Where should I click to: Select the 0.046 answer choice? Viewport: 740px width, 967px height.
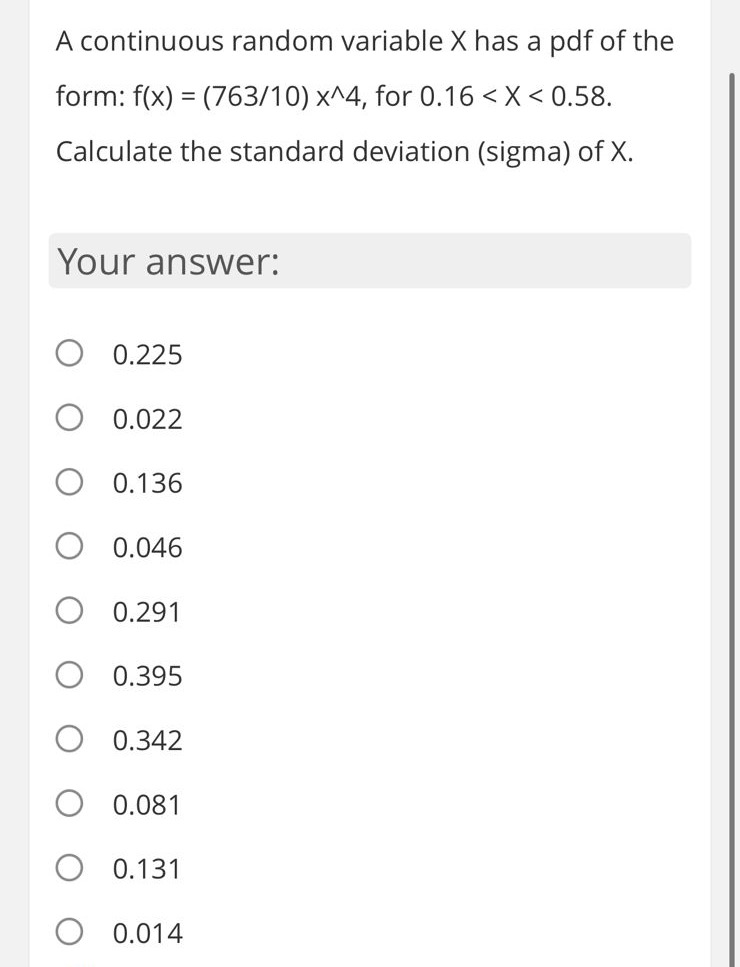pyautogui.click(x=69, y=546)
